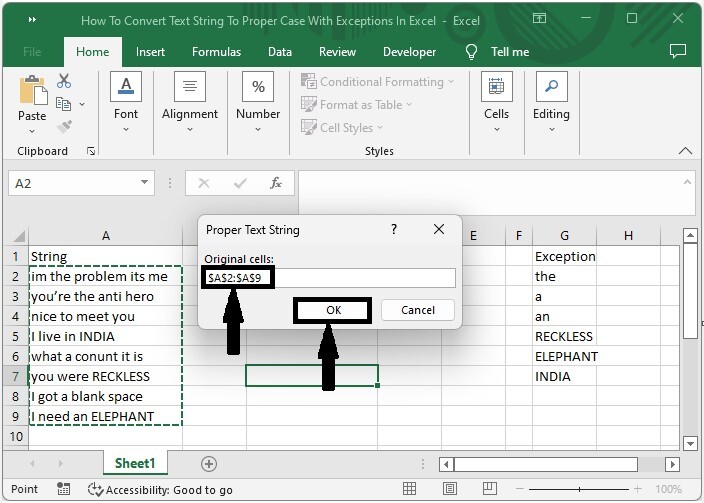Select row 7 header
704x503 pixels.
16,376
